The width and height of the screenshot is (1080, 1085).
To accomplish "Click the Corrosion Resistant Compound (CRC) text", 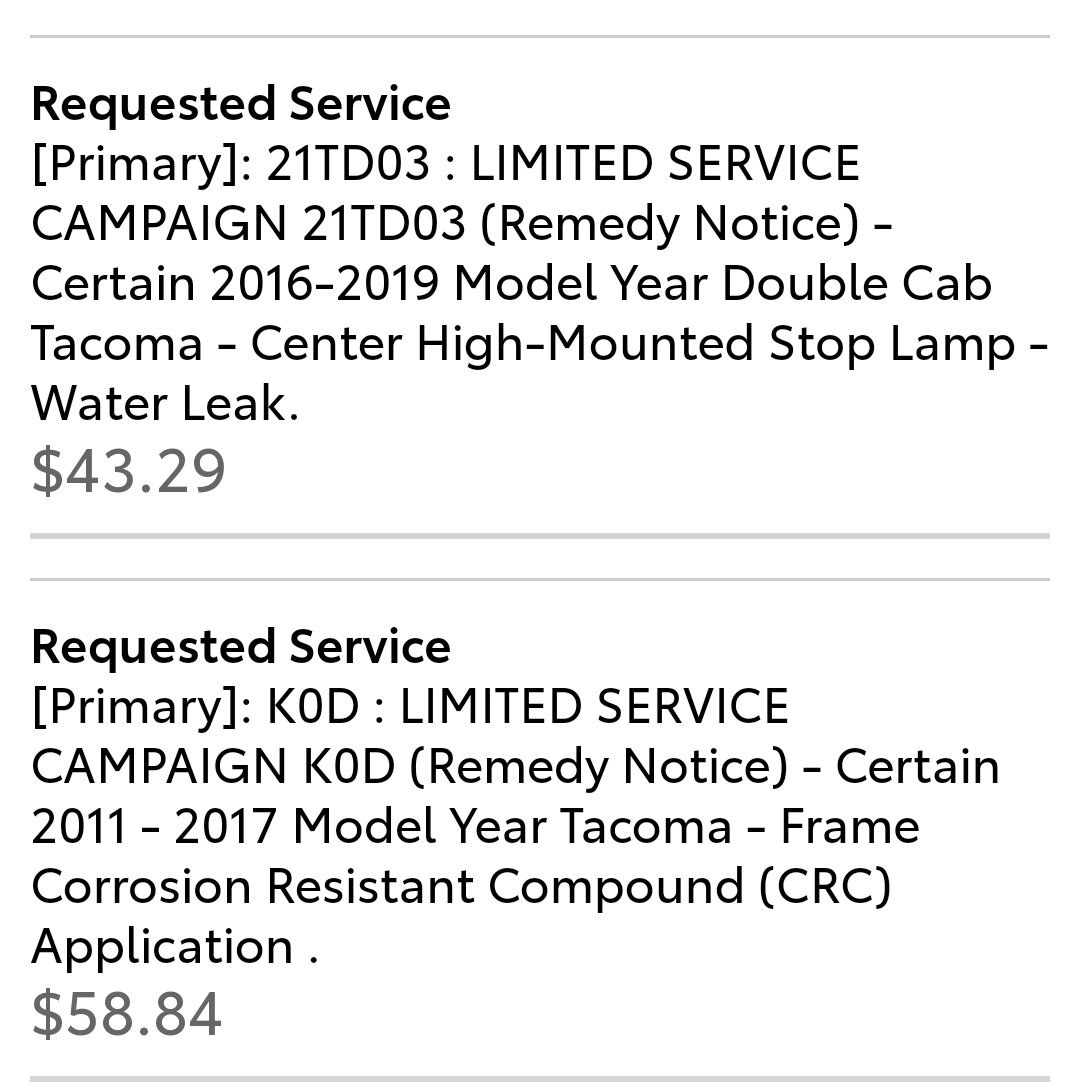I will [x=461, y=887].
